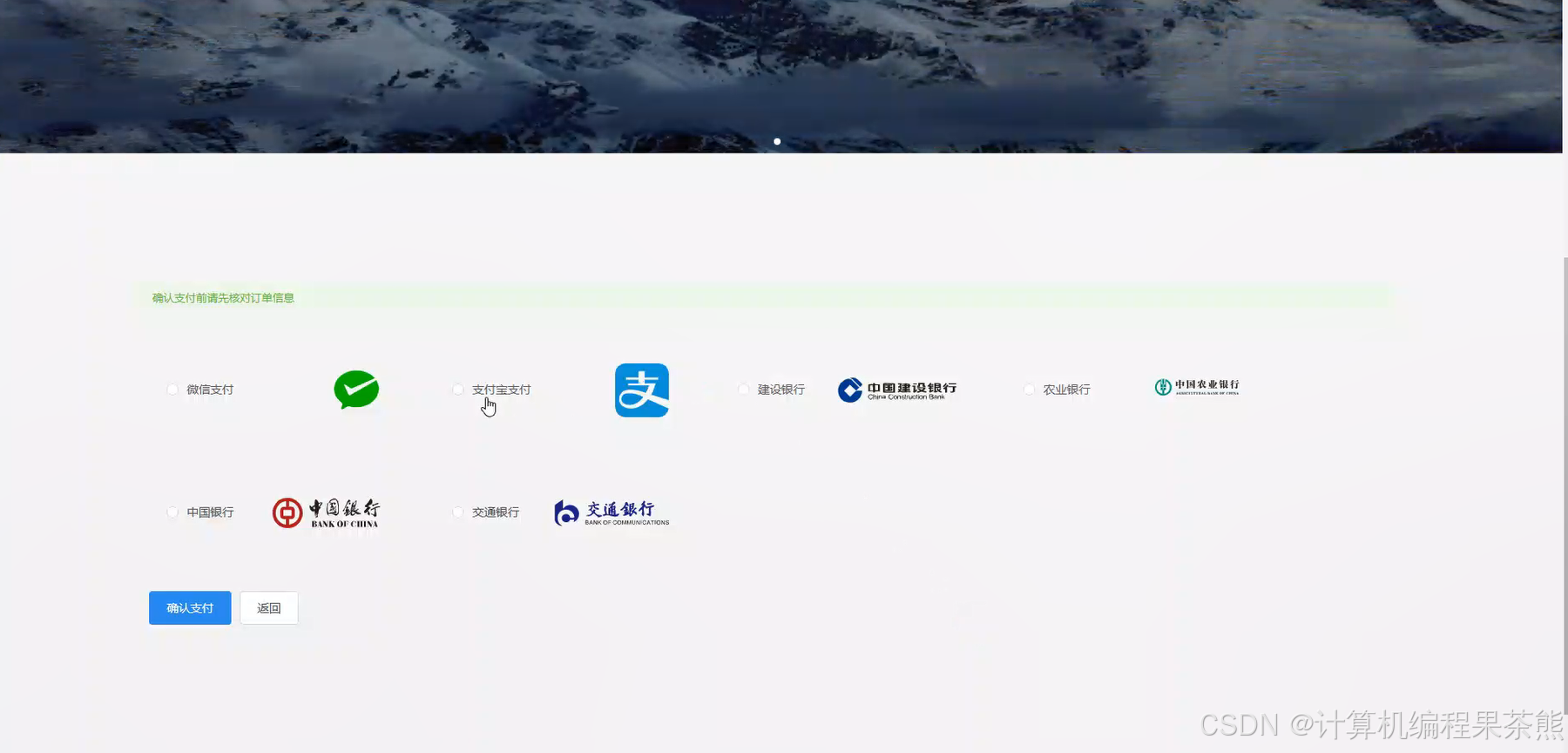Click the China Construction Bank logo

pos(897,390)
